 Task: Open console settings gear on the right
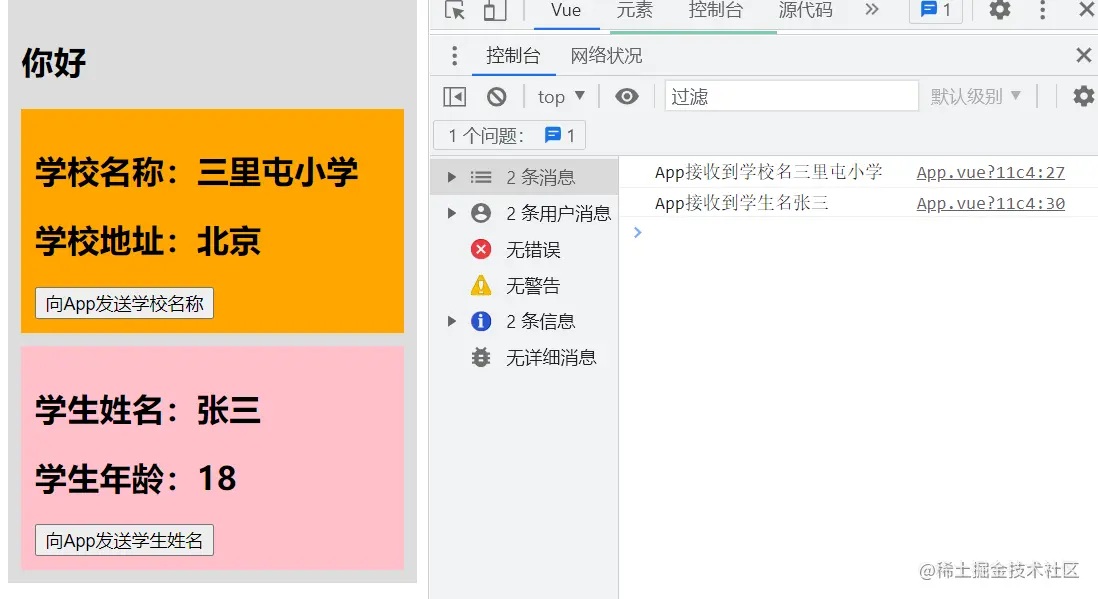(x=1083, y=96)
